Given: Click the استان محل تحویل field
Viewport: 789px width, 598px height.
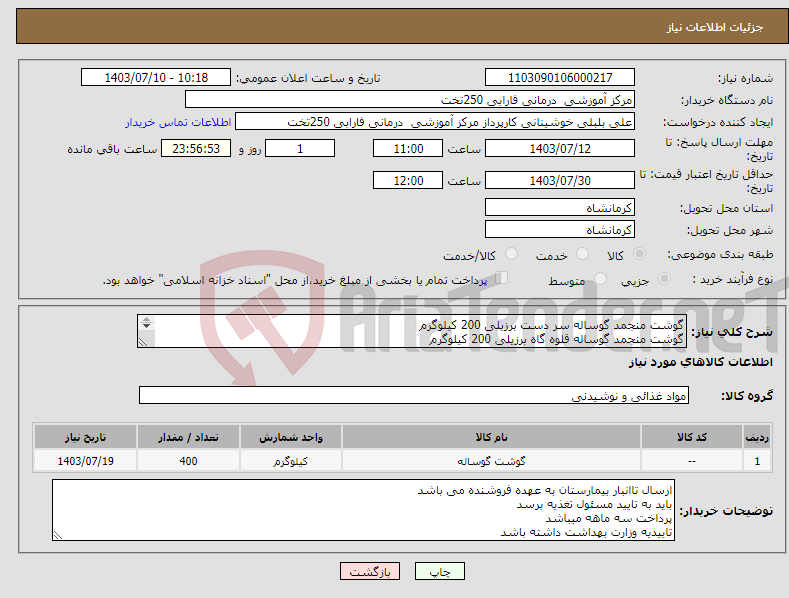Looking at the screenshot, I should coord(560,207).
